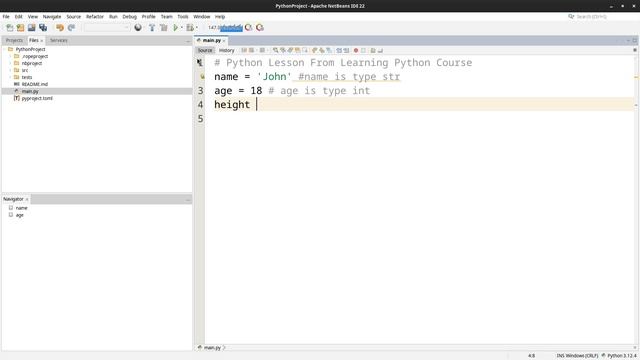
Task: Select main.py in the file tree
Action: pos(30,91)
